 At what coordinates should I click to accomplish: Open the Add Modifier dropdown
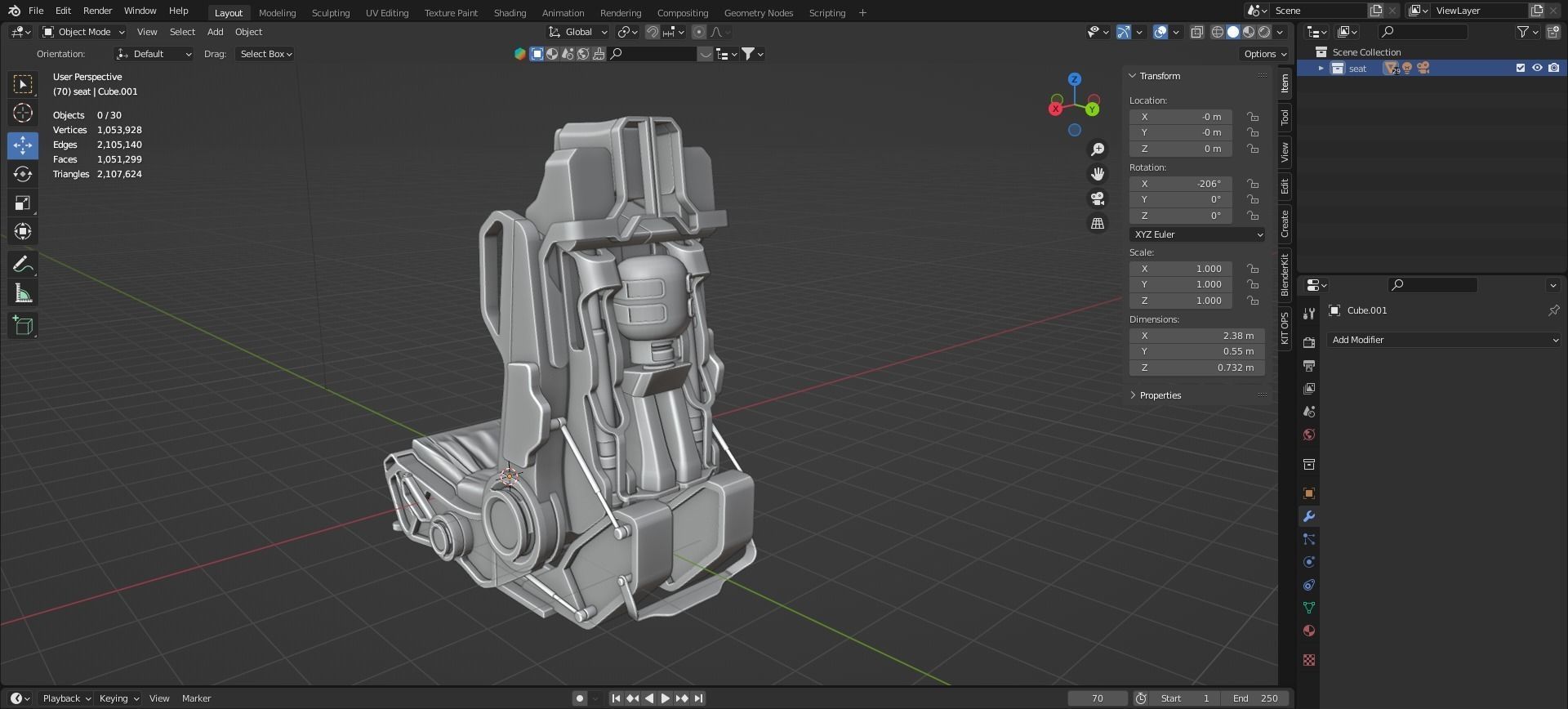tap(1444, 340)
